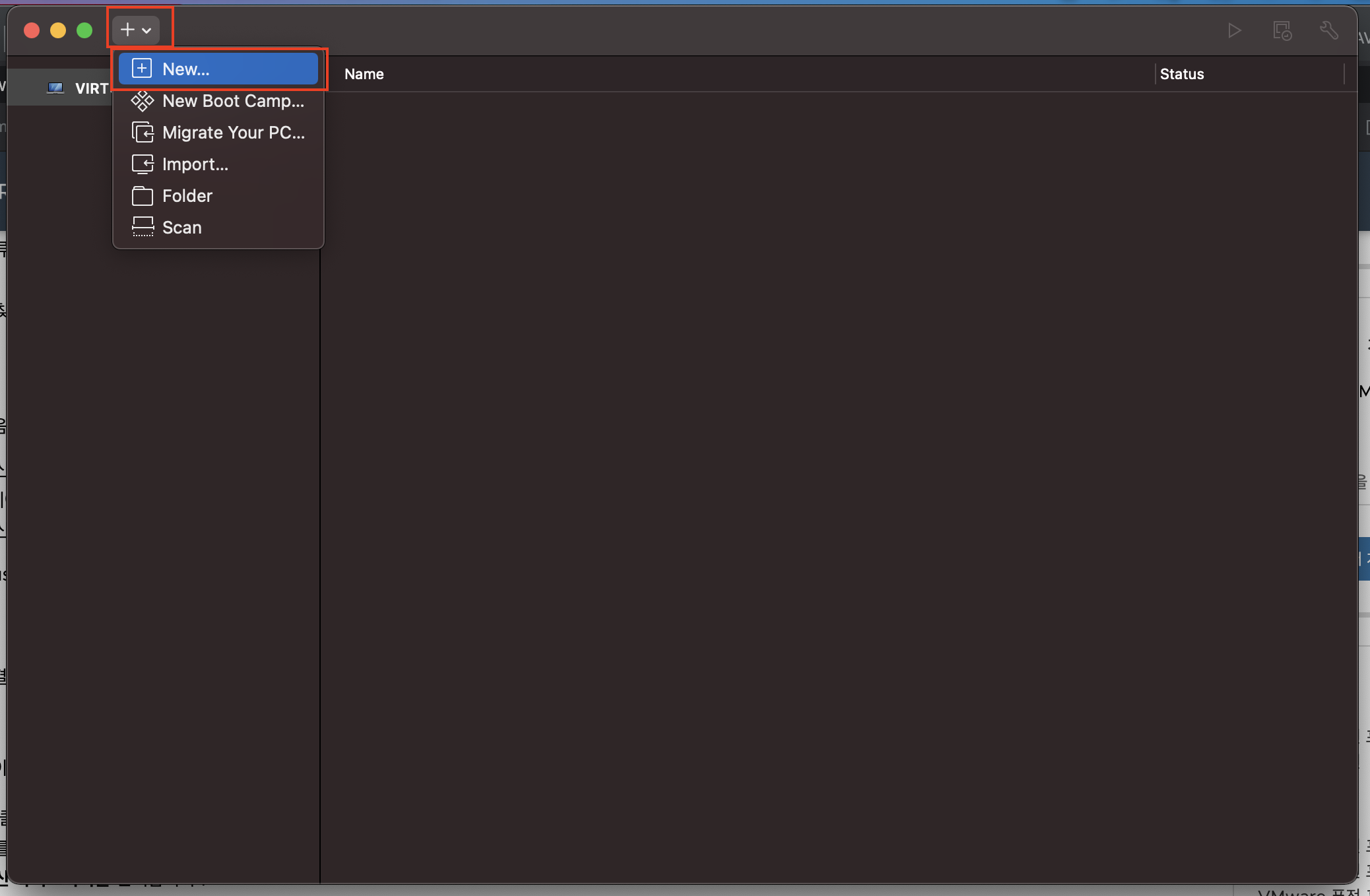Open the Snapshots toolbar icon
1370x896 pixels.
pyautogui.click(x=1282, y=30)
